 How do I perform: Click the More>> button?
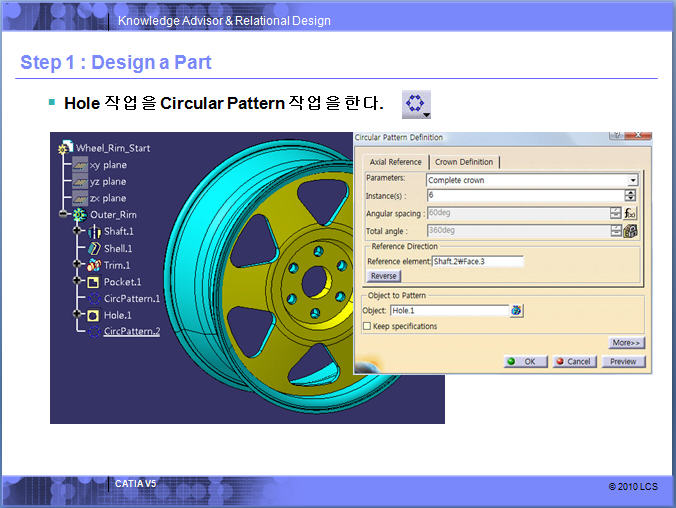click(626, 343)
